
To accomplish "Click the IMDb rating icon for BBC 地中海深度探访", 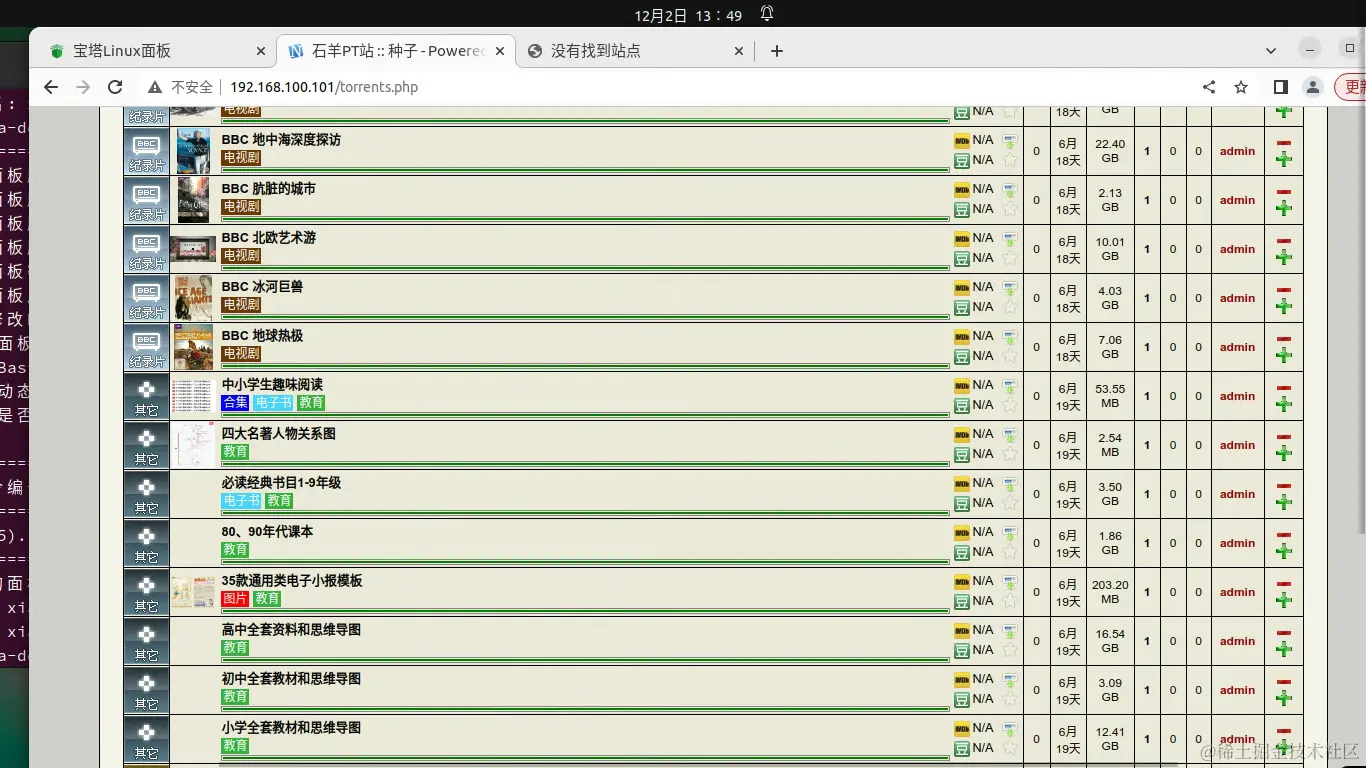I will pyautogui.click(x=962, y=140).
